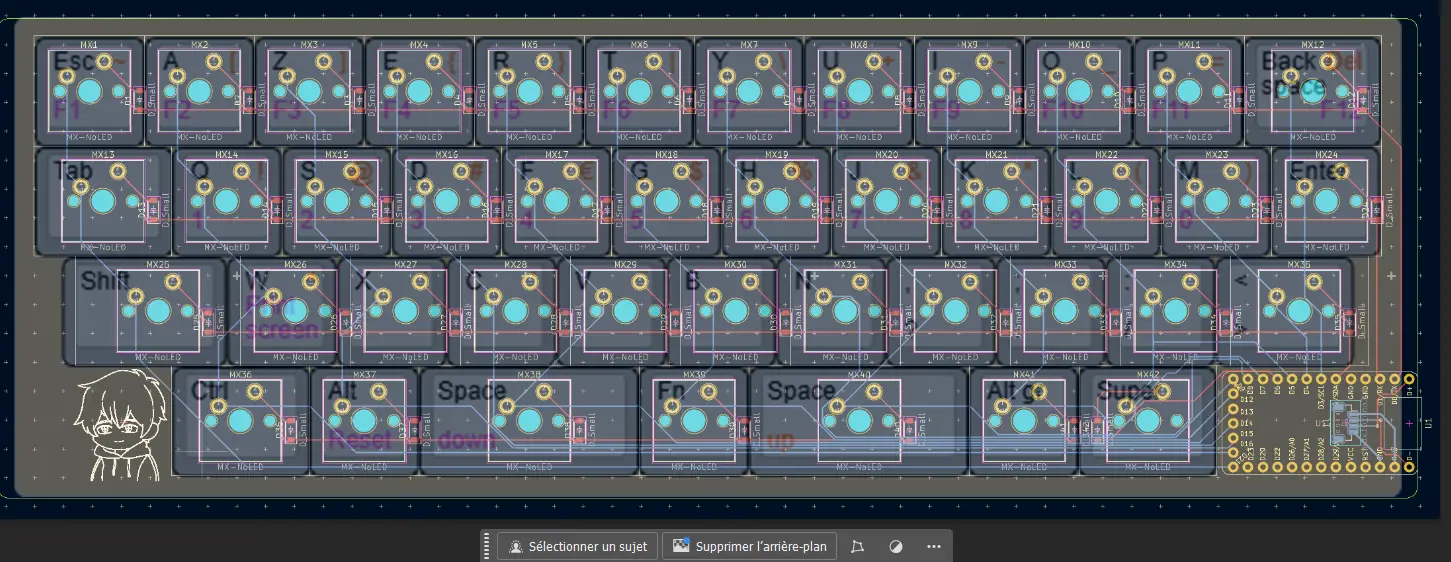This screenshot has height=562, width=1451.
Task: Click the Shift key switch MX25
Action: (158, 310)
